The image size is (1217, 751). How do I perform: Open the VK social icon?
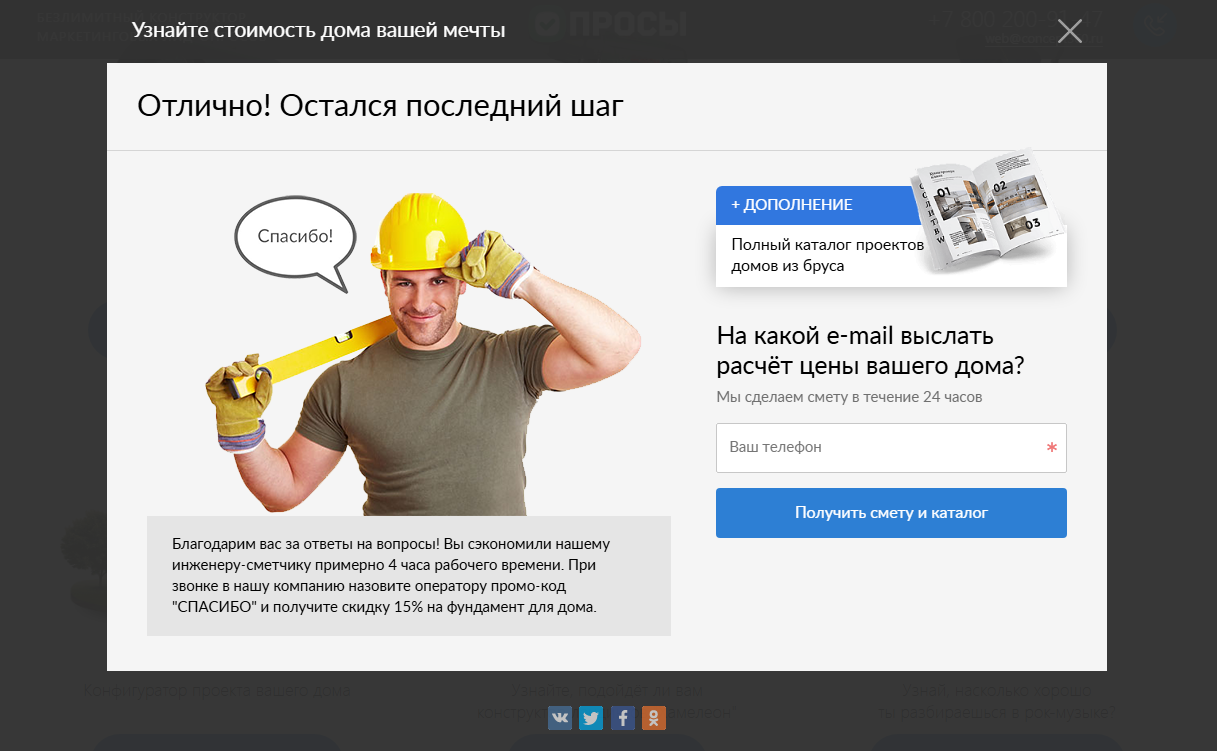[560, 717]
